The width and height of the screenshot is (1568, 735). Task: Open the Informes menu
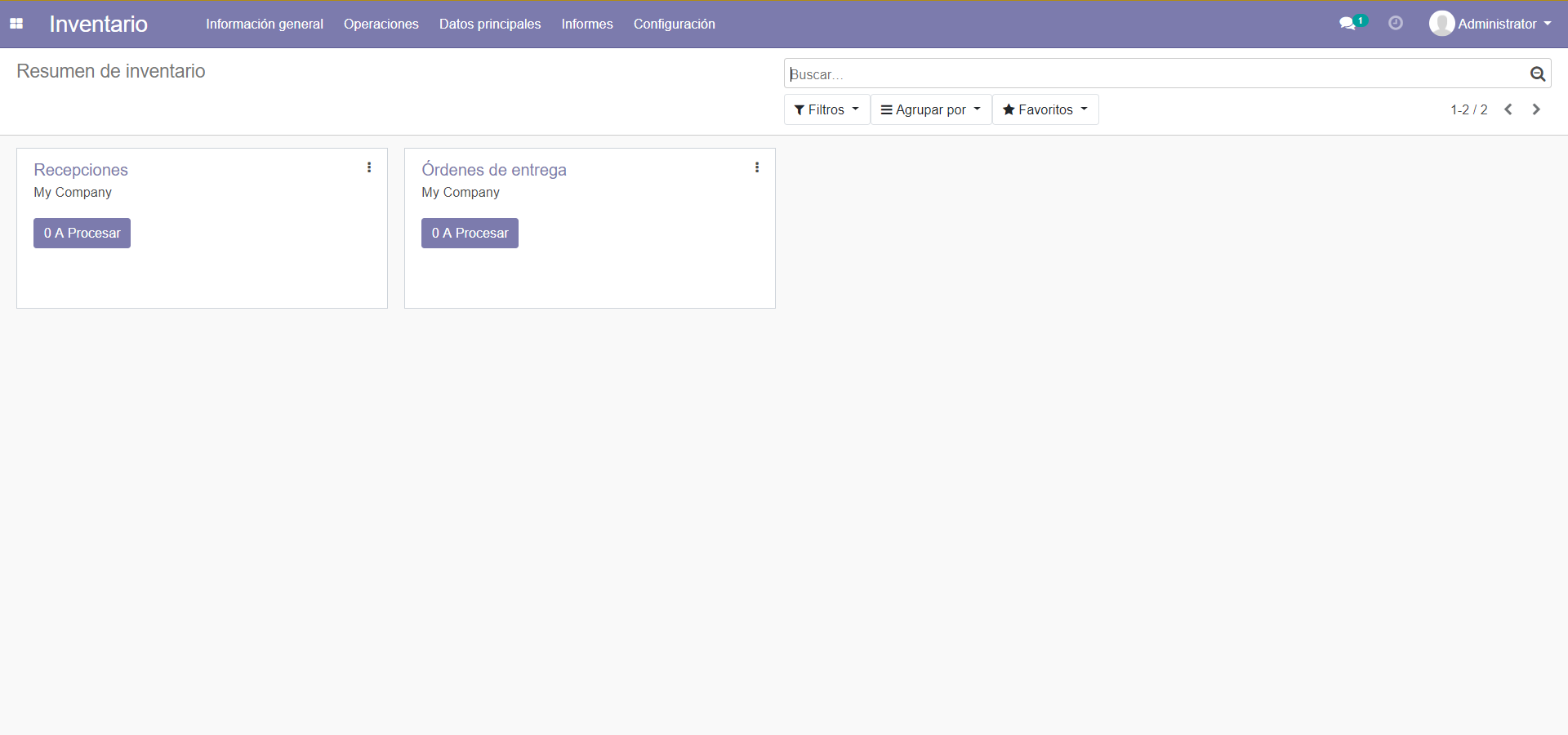[x=587, y=24]
